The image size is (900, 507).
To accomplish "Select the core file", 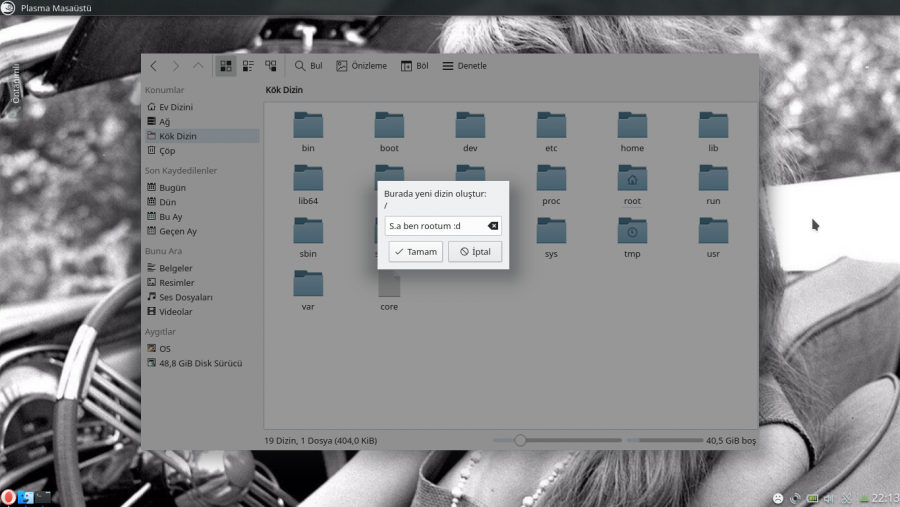I will tap(389, 293).
